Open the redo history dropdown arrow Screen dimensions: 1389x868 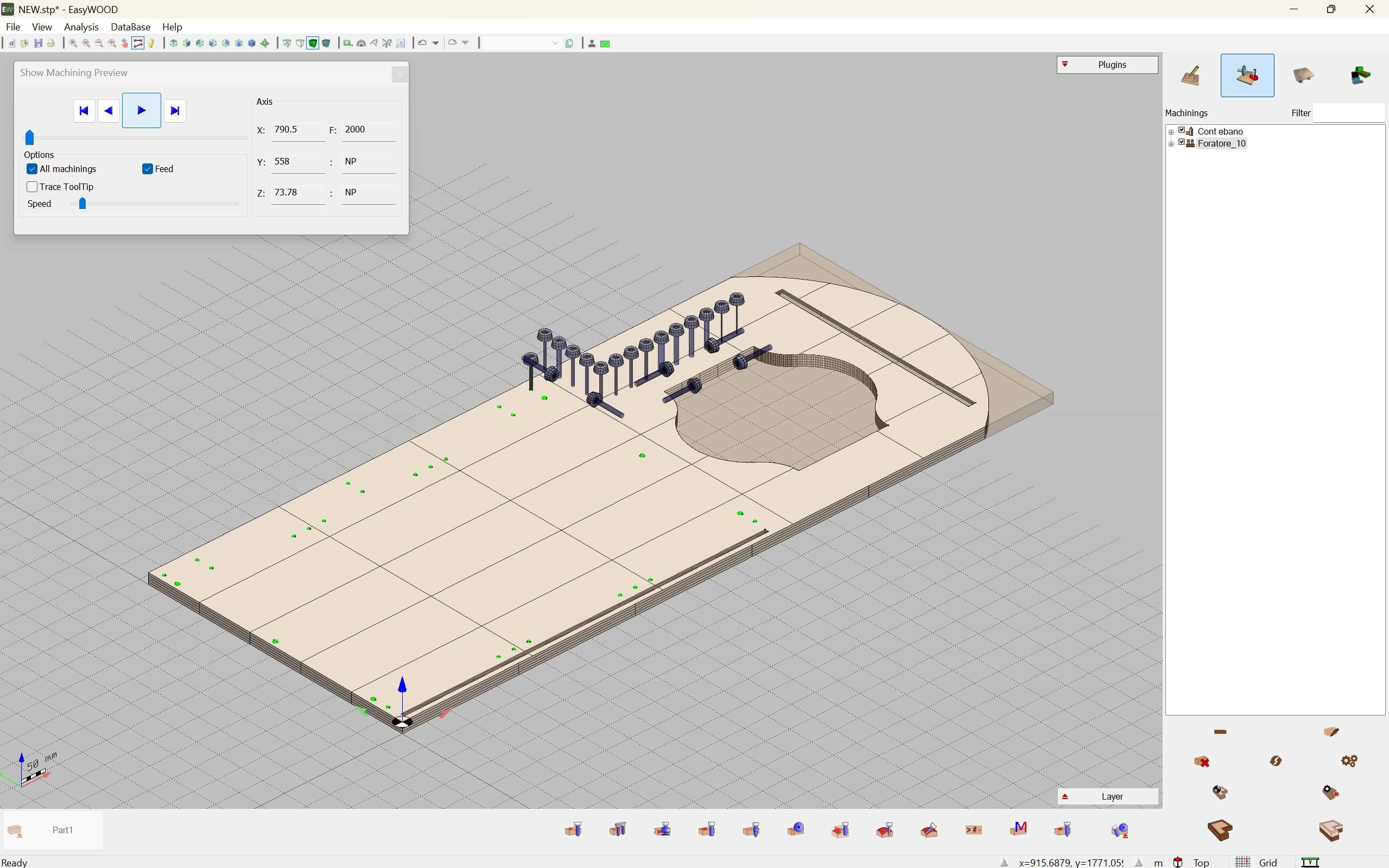coord(466,43)
